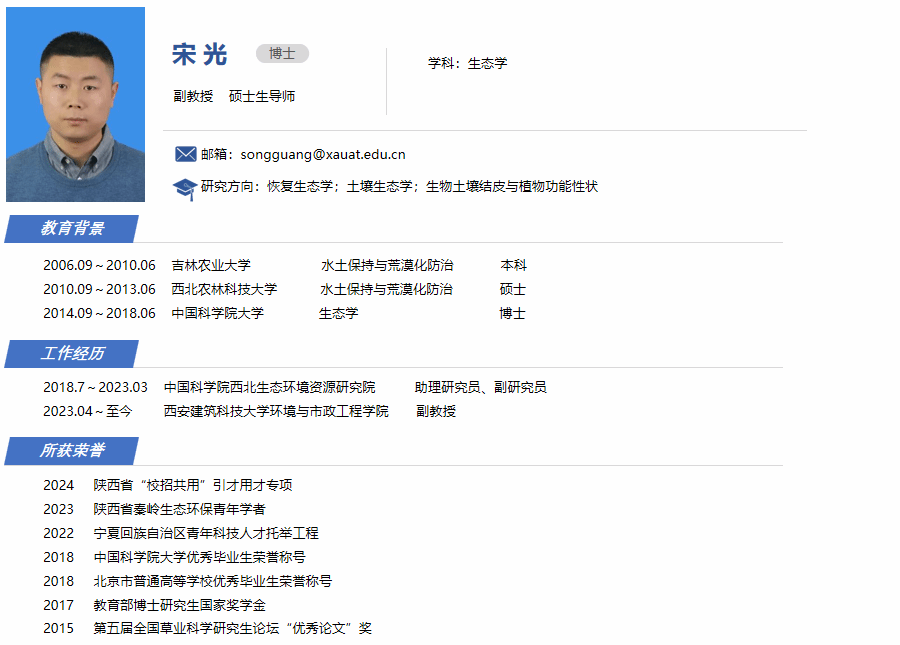Click the 研究方向 research interests line
900x645 pixels.
pyautogui.click(x=399, y=187)
